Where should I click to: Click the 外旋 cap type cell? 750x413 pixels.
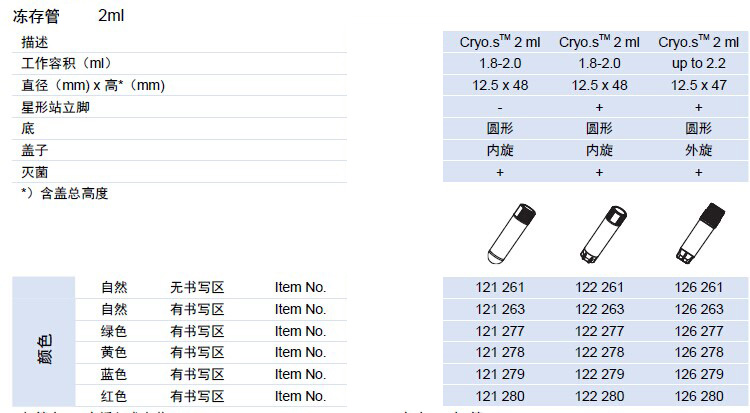[699, 150]
